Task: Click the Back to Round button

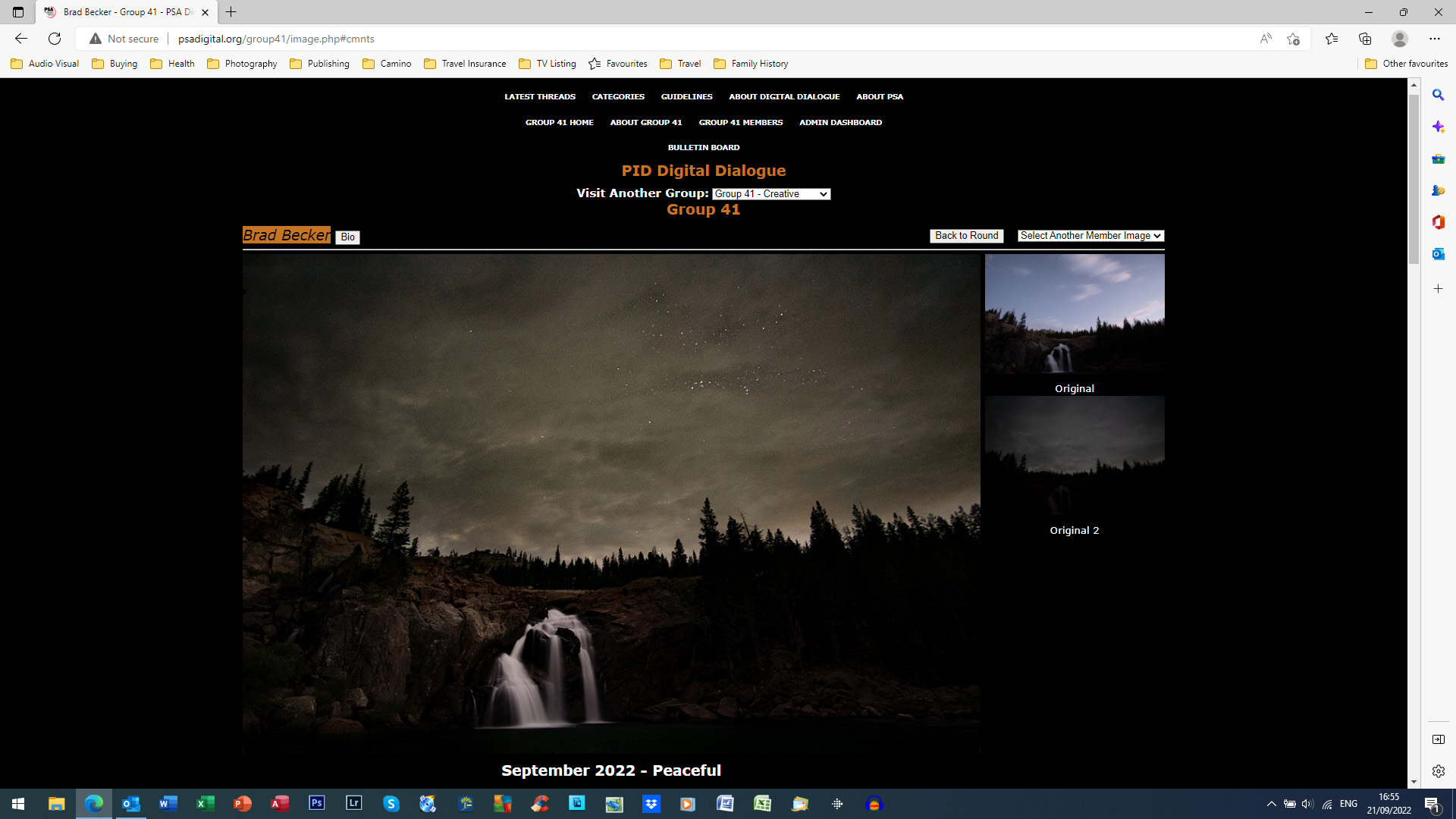Action: tap(966, 236)
